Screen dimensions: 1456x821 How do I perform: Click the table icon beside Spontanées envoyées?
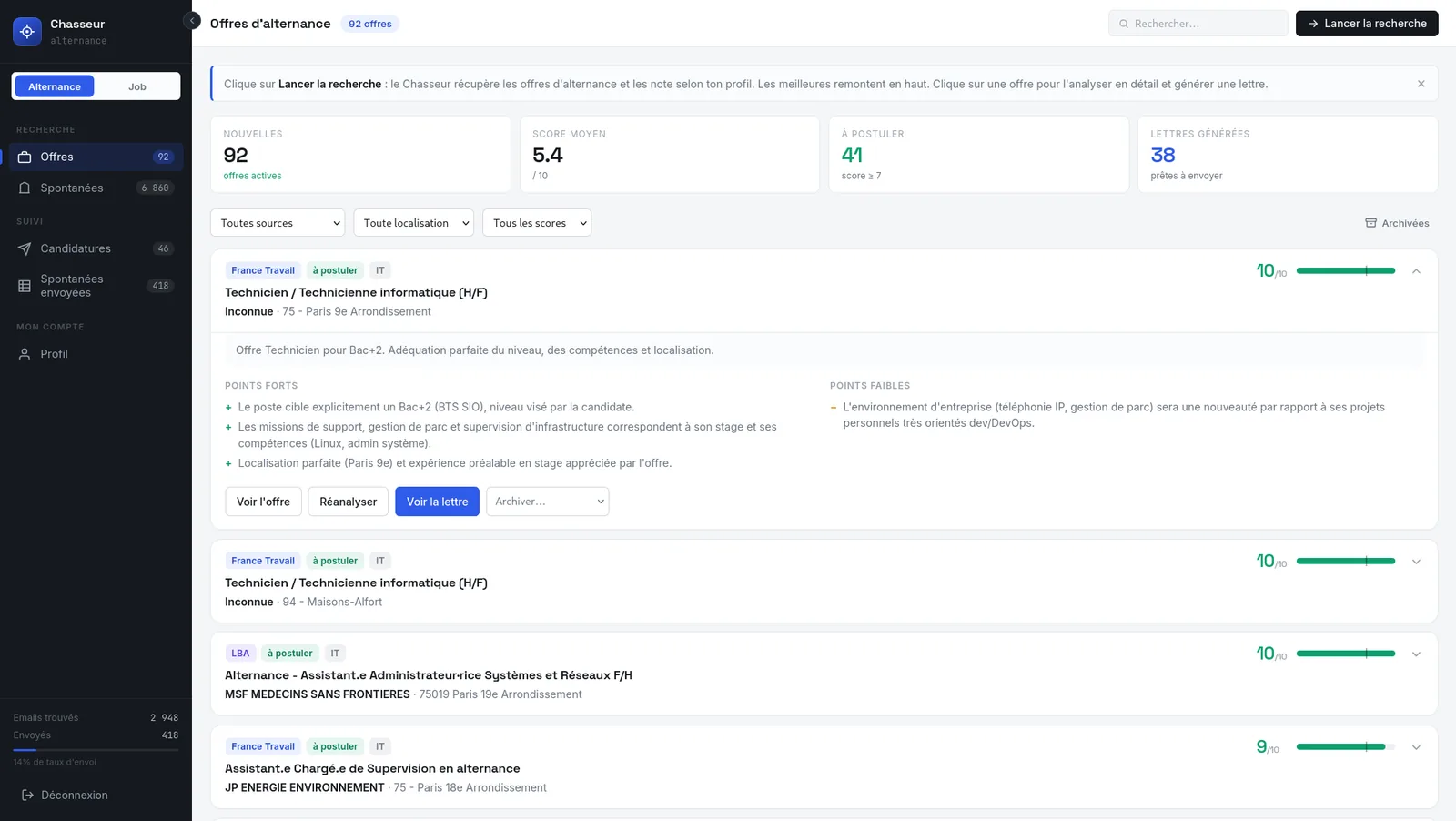25,286
